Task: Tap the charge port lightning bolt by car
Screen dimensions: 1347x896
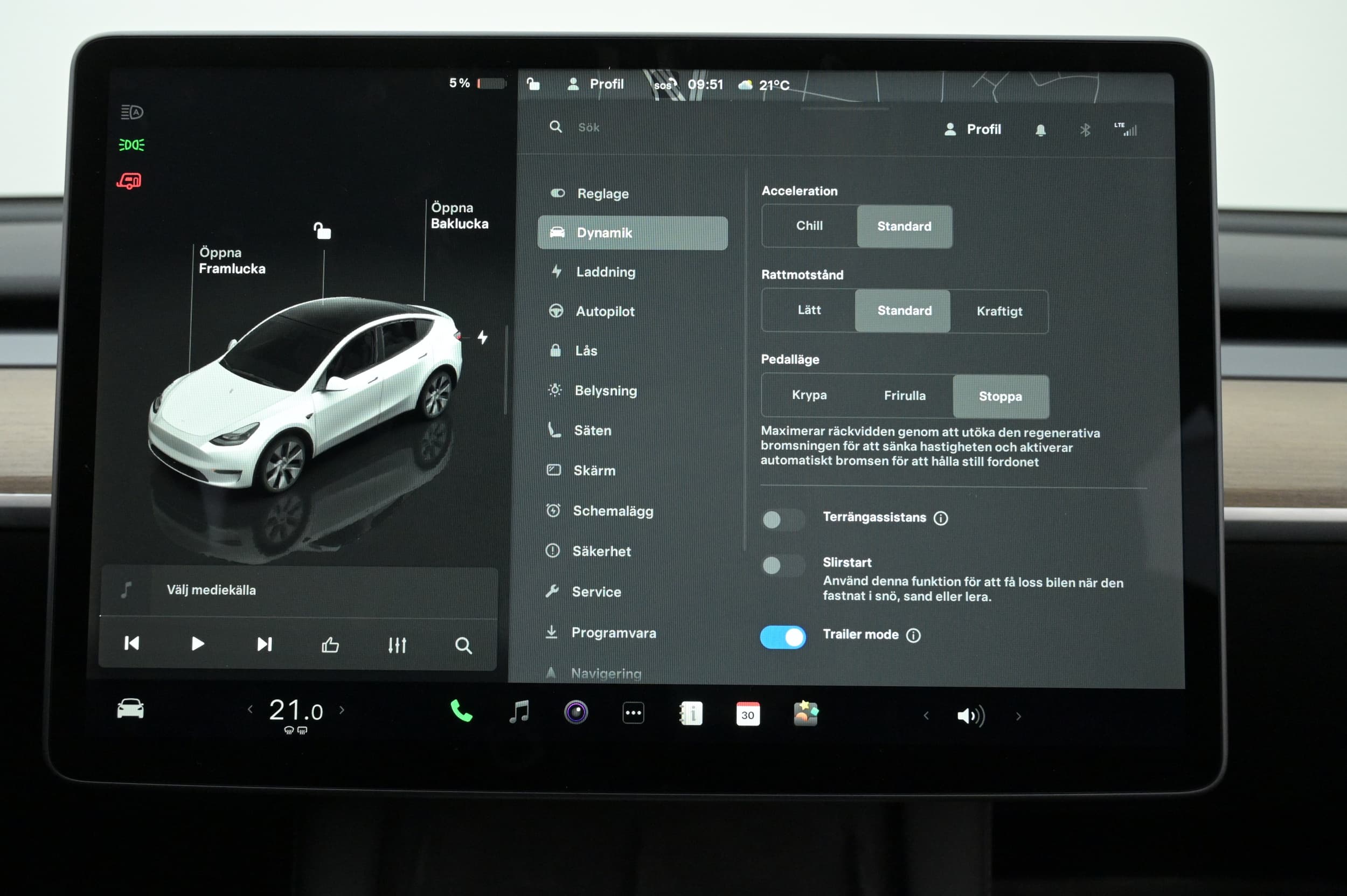Action: (x=483, y=337)
